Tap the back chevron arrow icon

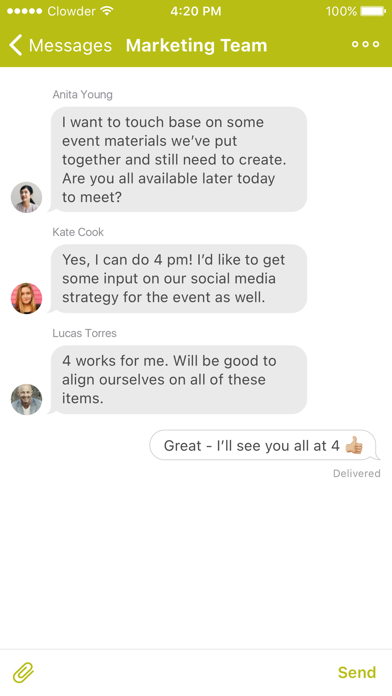(x=16, y=45)
